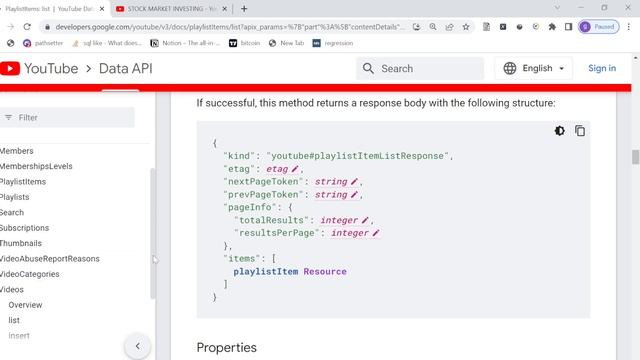The width and height of the screenshot is (640, 360).
Task: Open the extensions puzzle icon
Action: [x=552, y=27]
